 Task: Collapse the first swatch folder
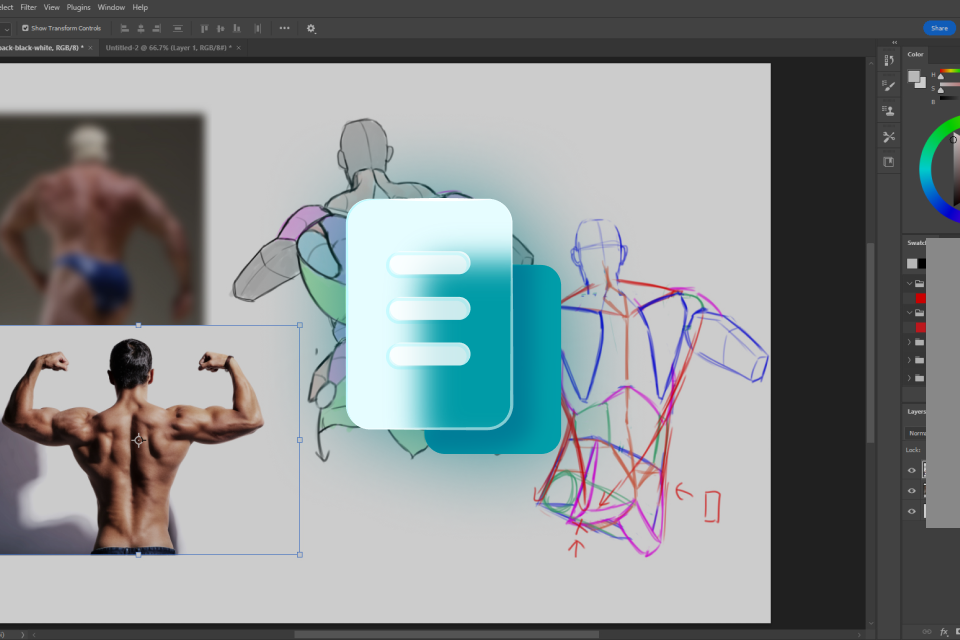click(909, 284)
